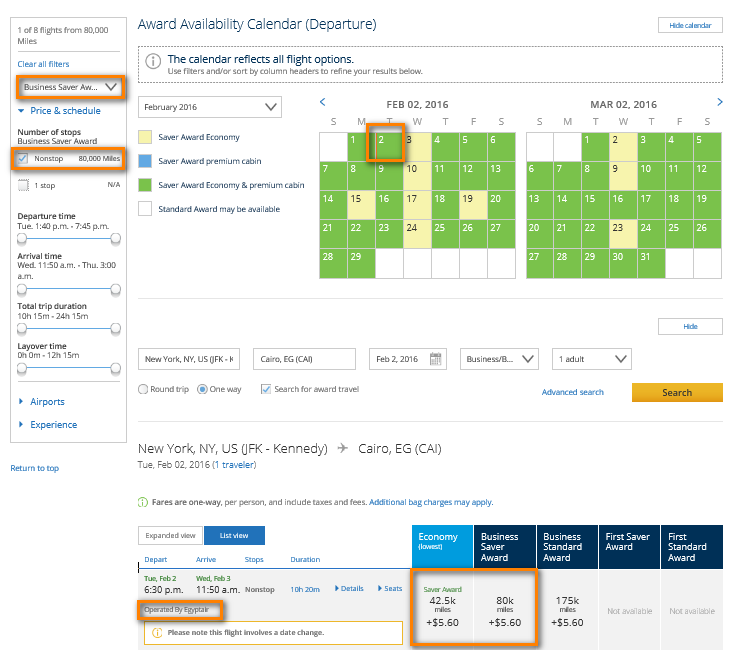Toggle the Nonstop 80,000 Miles checkbox

point(23,158)
